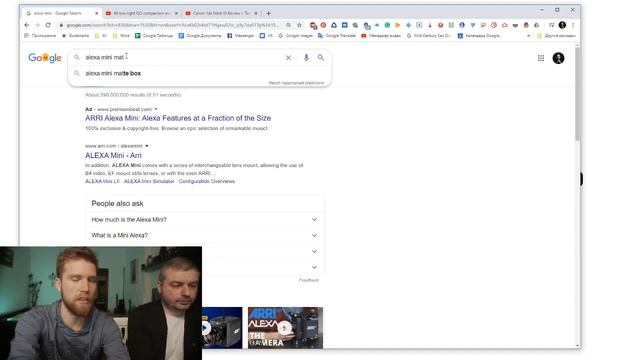Click the cloud outline extension icon

coord(504,25)
